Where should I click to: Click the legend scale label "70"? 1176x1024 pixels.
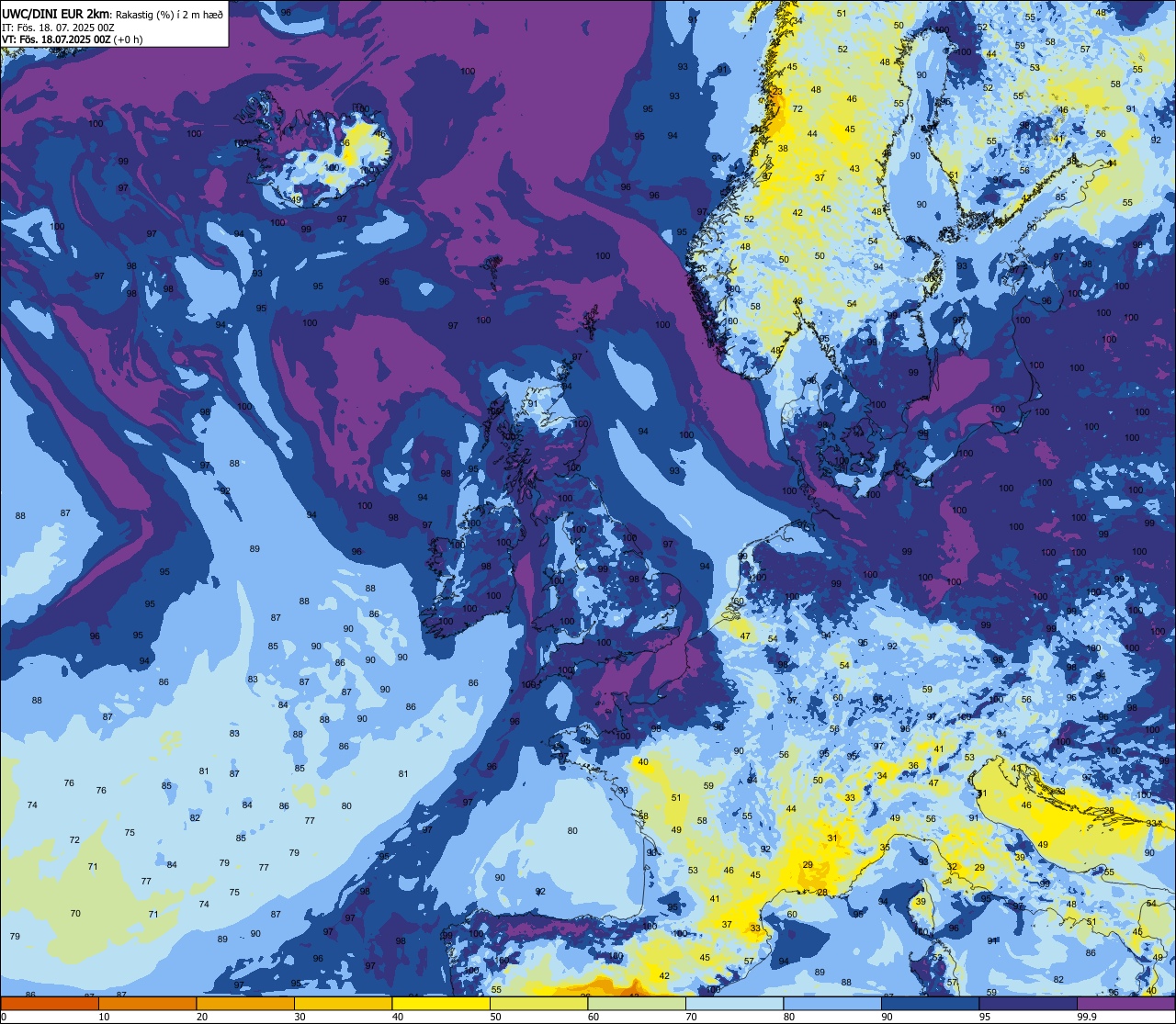point(692,1017)
